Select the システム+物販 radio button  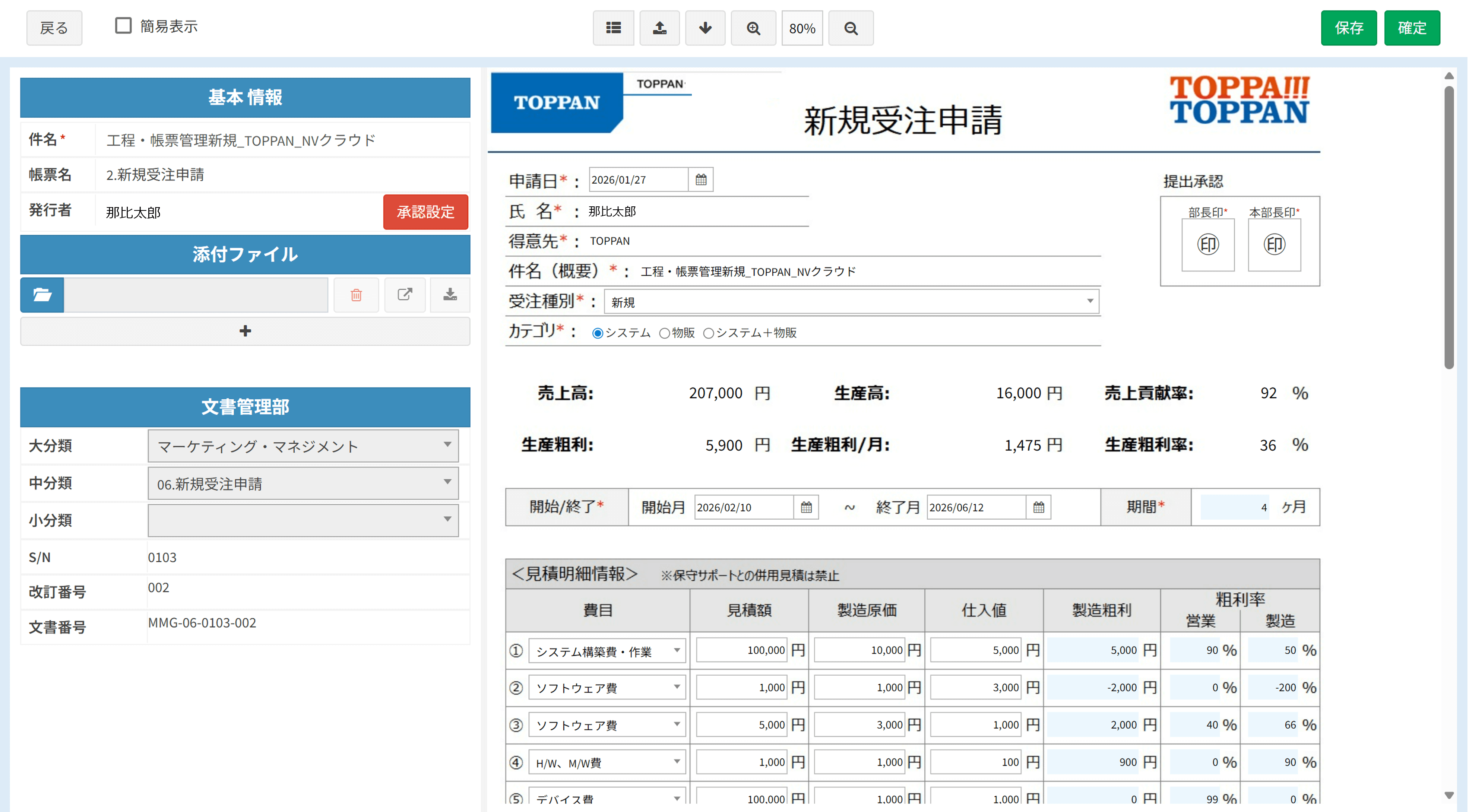pos(708,334)
